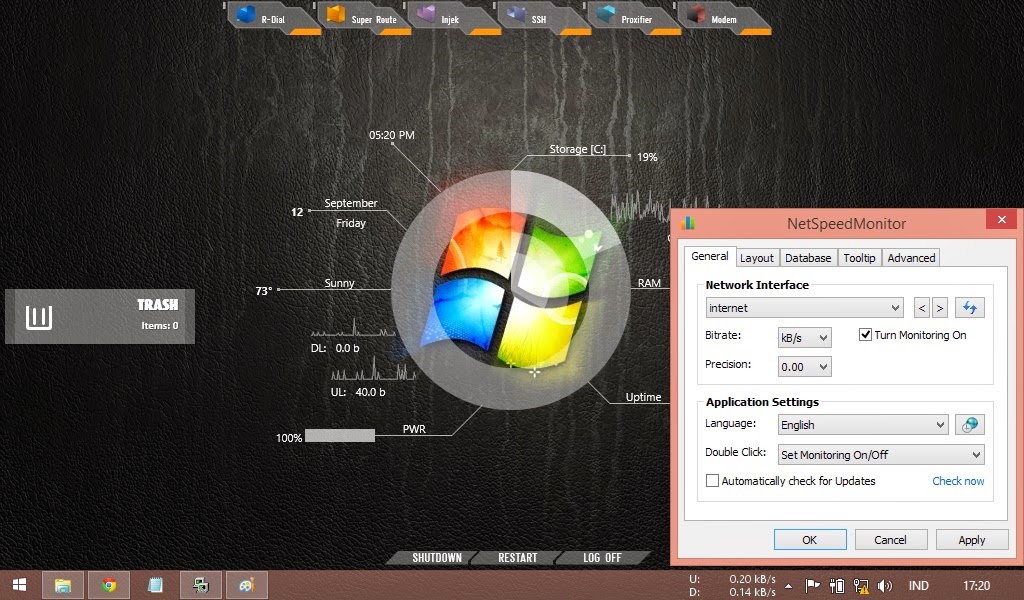Open the Windows Start button
The height and width of the screenshot is (600, 1024).
coord(20,585)
